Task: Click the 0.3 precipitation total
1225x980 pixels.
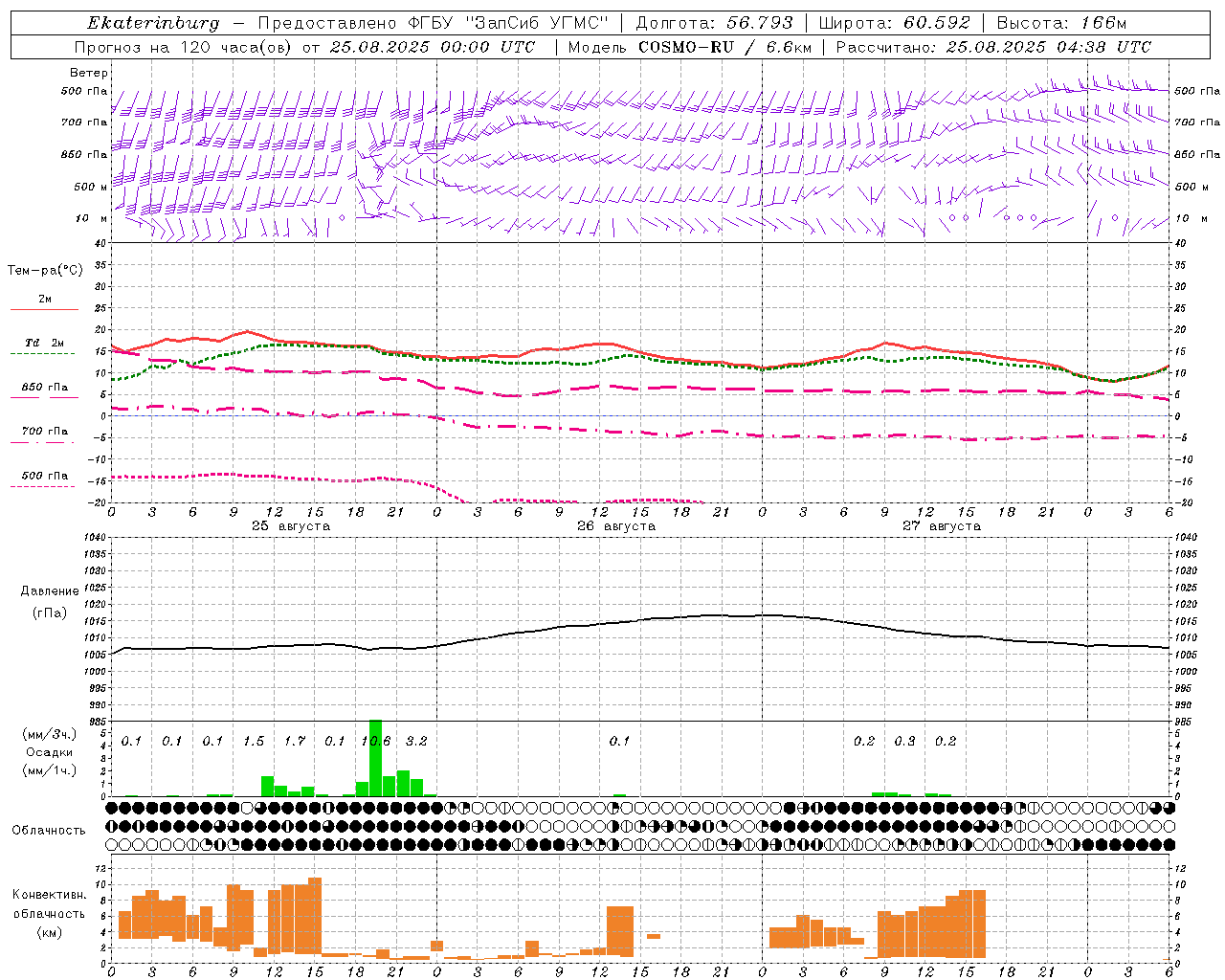Action: [904, 742]
